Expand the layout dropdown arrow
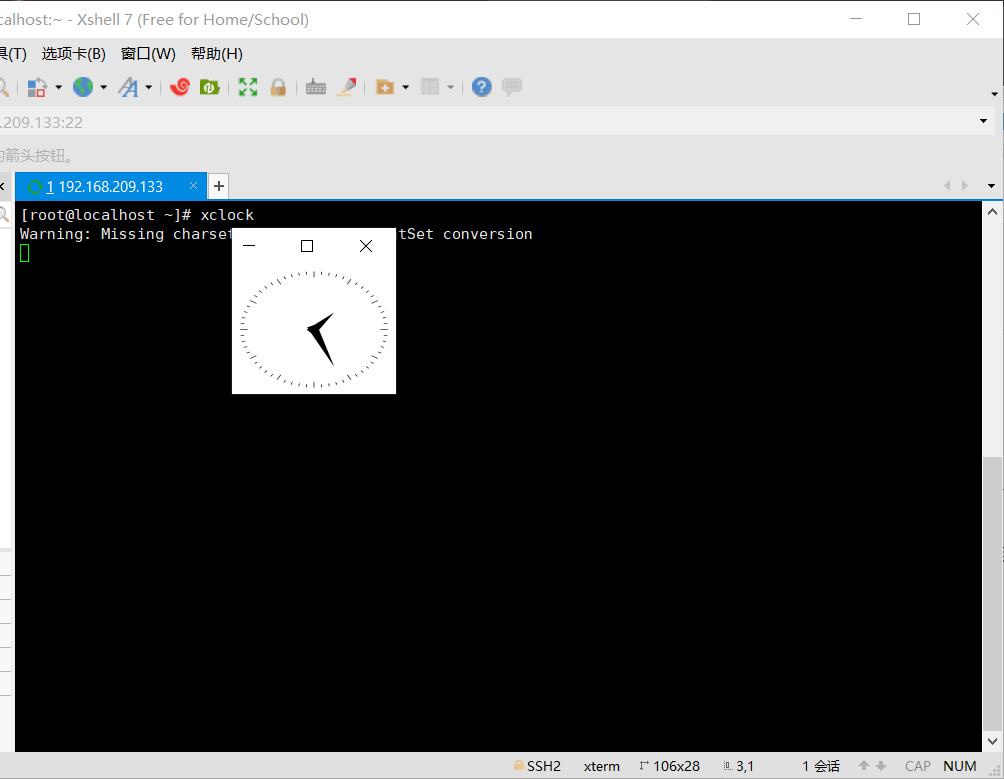The height and width of the screenshot is (779, 1004). click(x=451, y=87)
